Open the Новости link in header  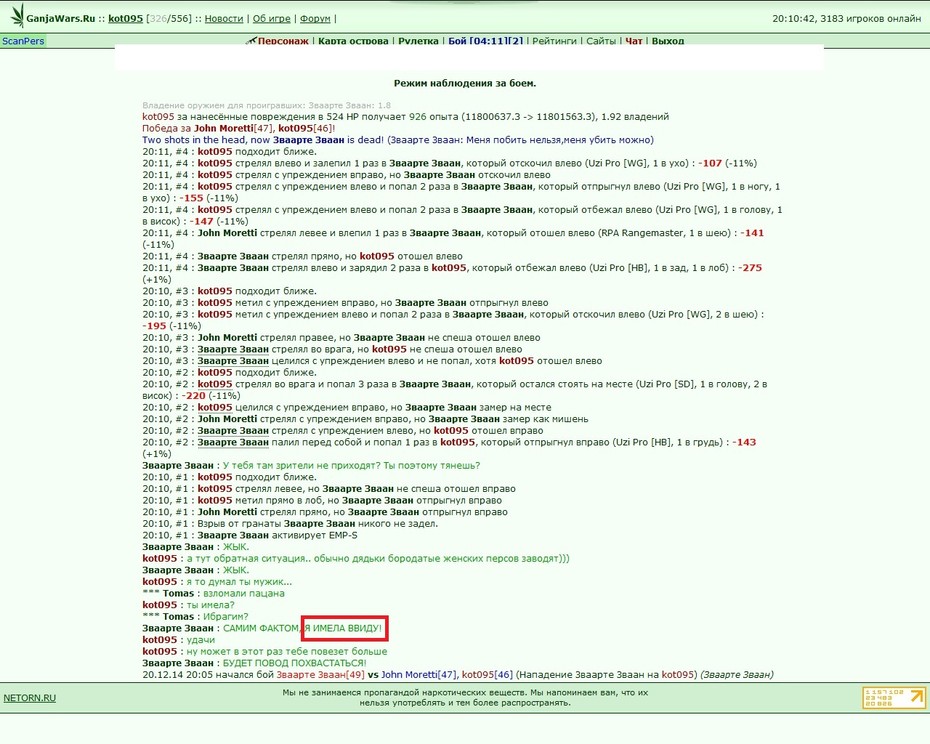224,18
